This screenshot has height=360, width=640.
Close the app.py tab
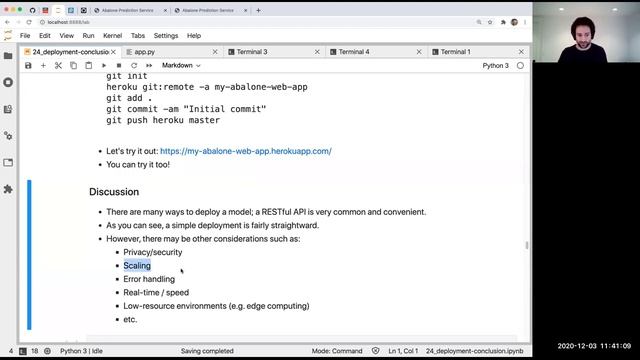point(215,52)
